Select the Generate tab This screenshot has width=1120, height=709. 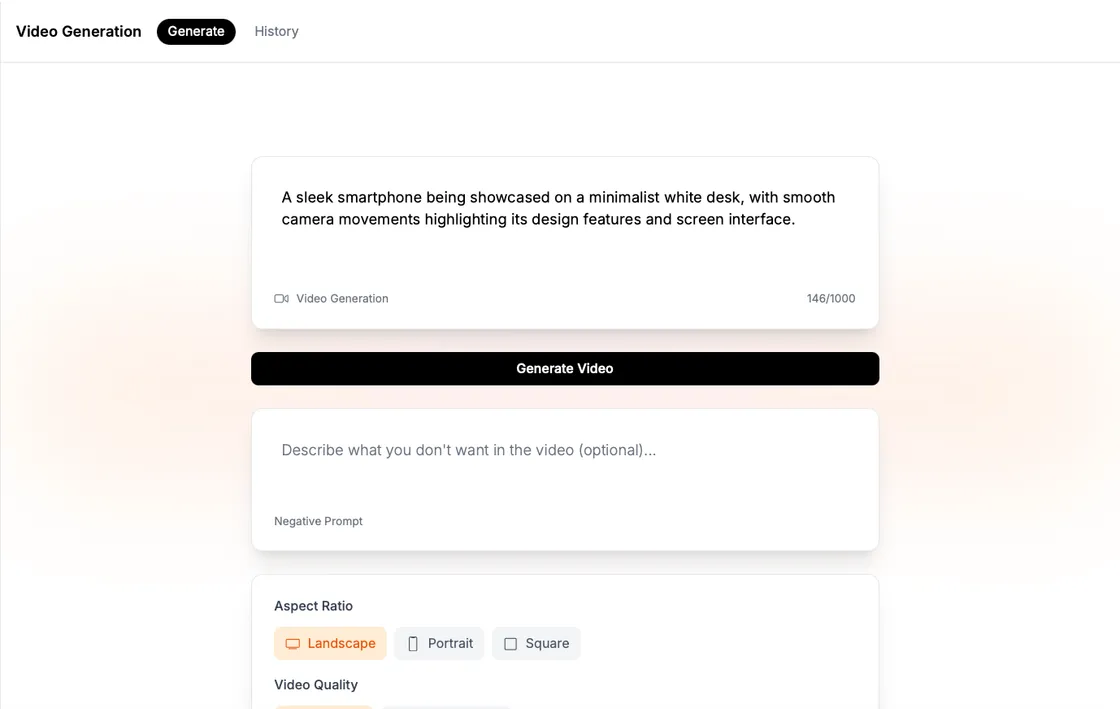tap(196, 31)
